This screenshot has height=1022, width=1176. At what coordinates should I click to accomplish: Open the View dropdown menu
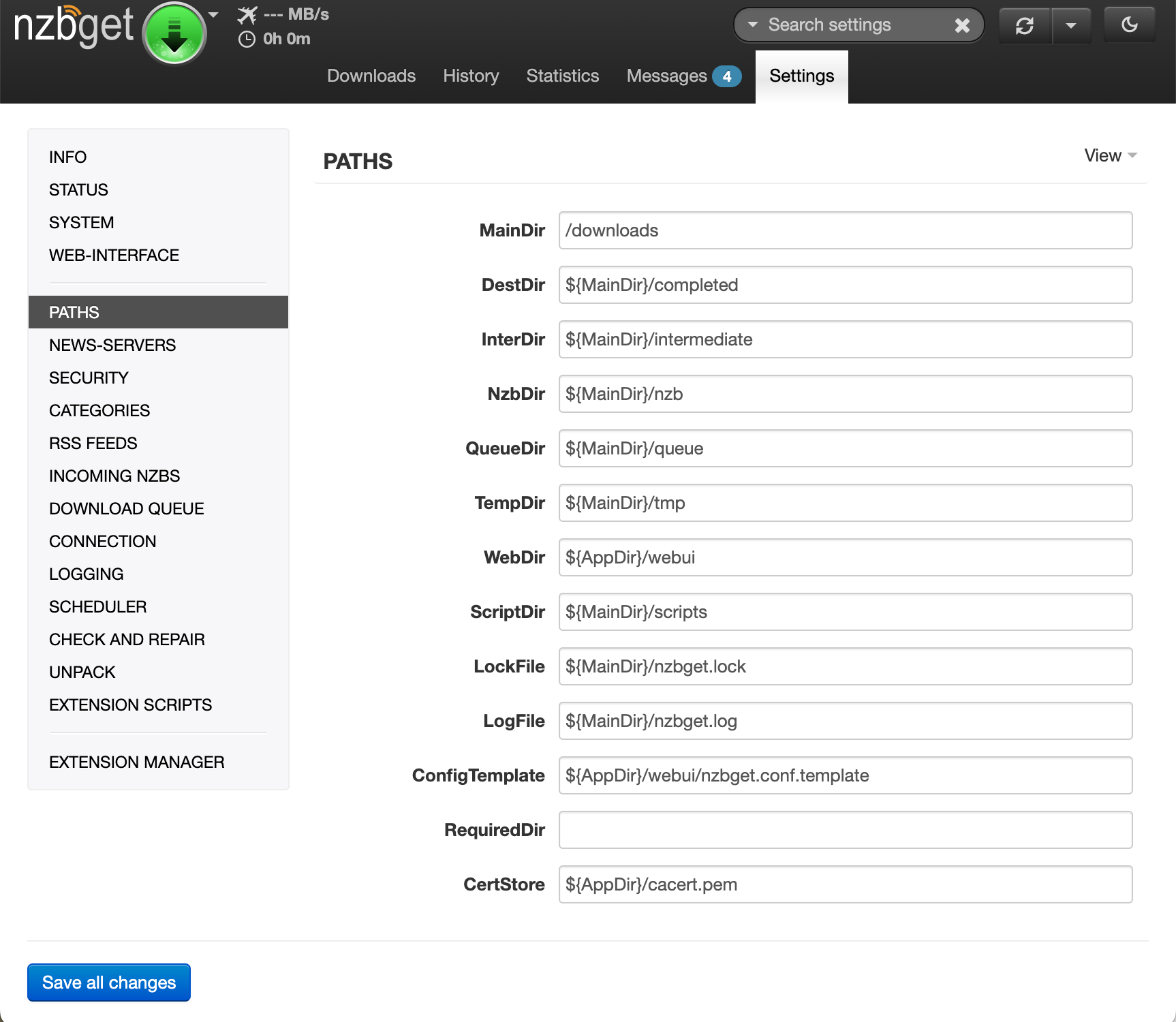1111,155
